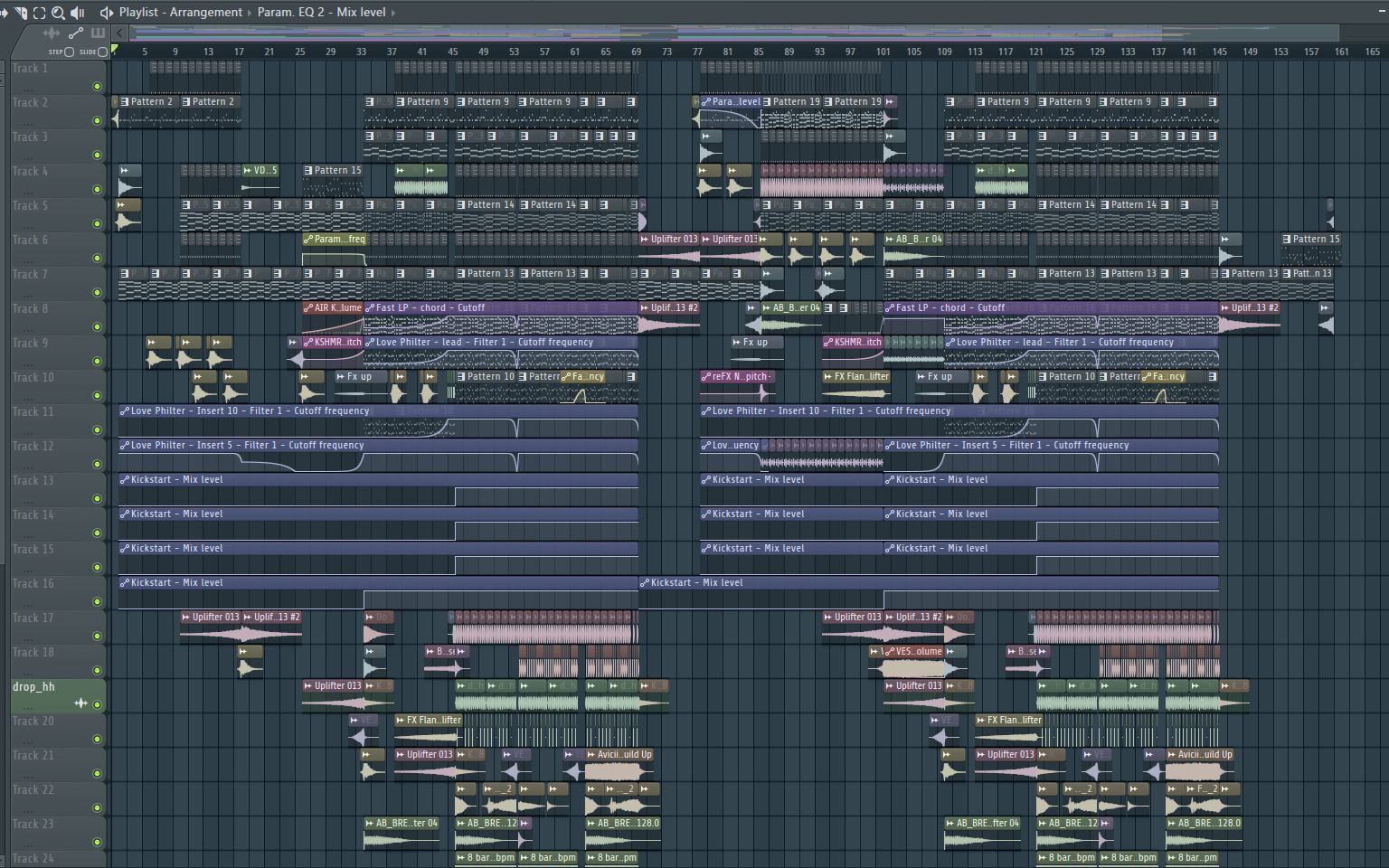Click the detach playlist icon

pyautogui.click(x=18, y=12)
